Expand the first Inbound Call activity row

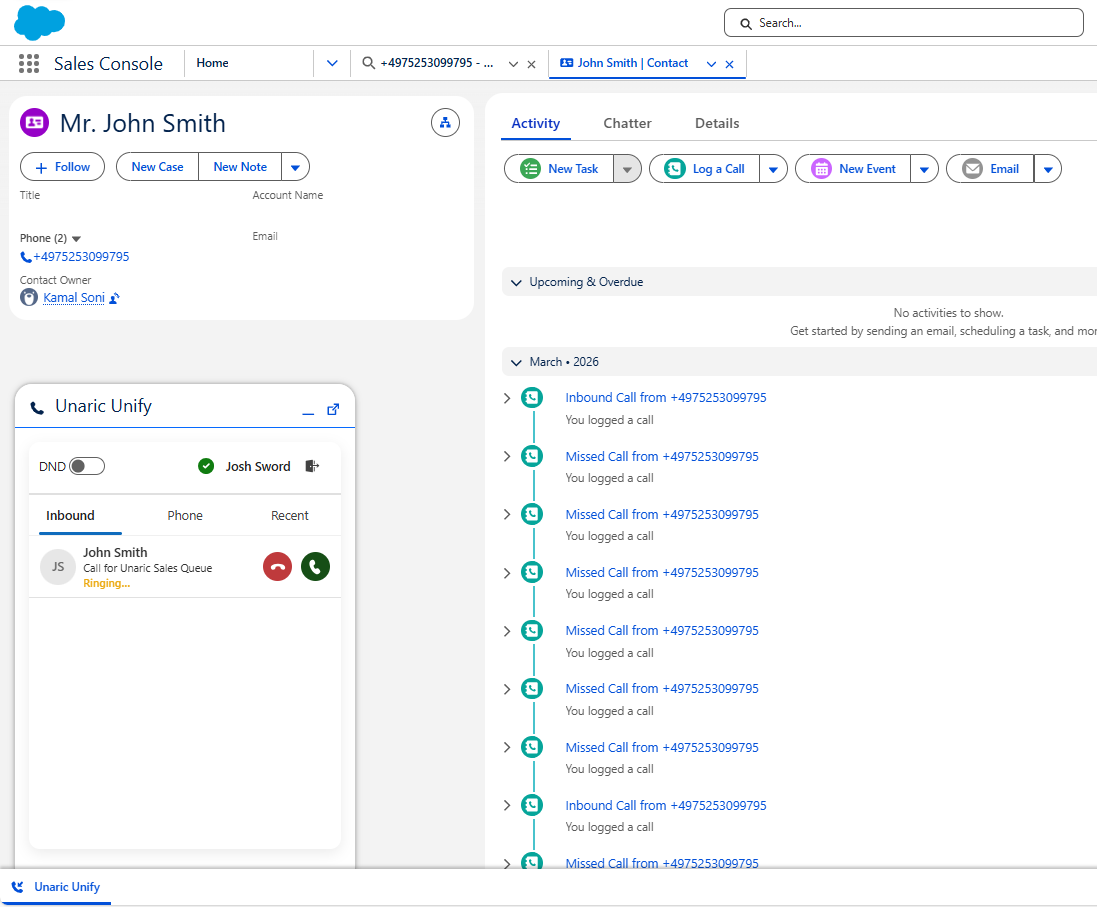click(x=507, y=398)
